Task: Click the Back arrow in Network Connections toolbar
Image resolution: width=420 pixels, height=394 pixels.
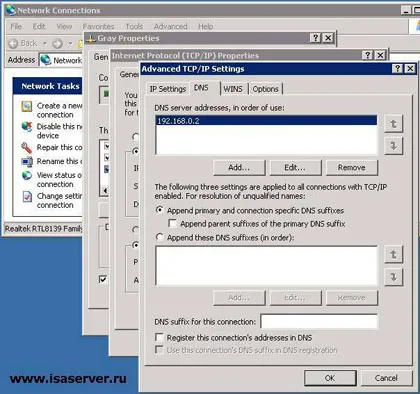Action: tap(13, 43)
